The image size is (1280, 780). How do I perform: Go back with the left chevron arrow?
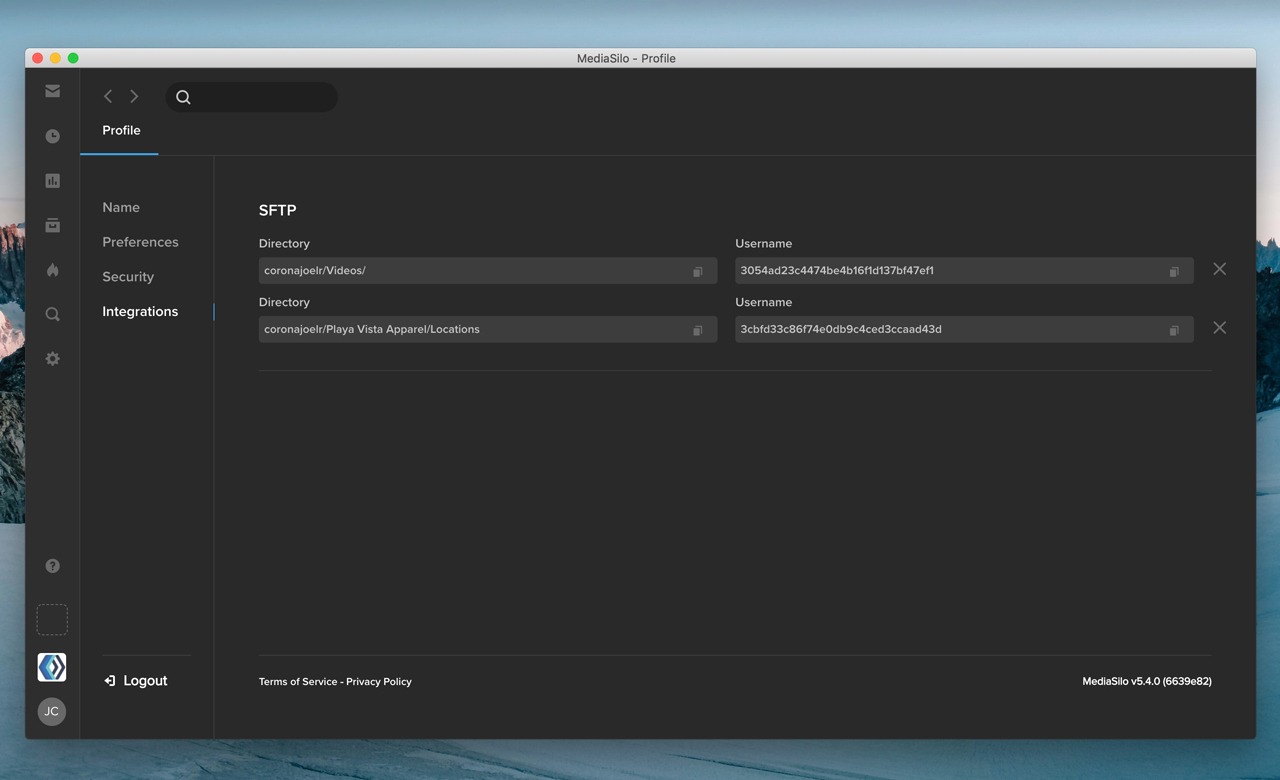pyautogui.click(x=108, y=96)
